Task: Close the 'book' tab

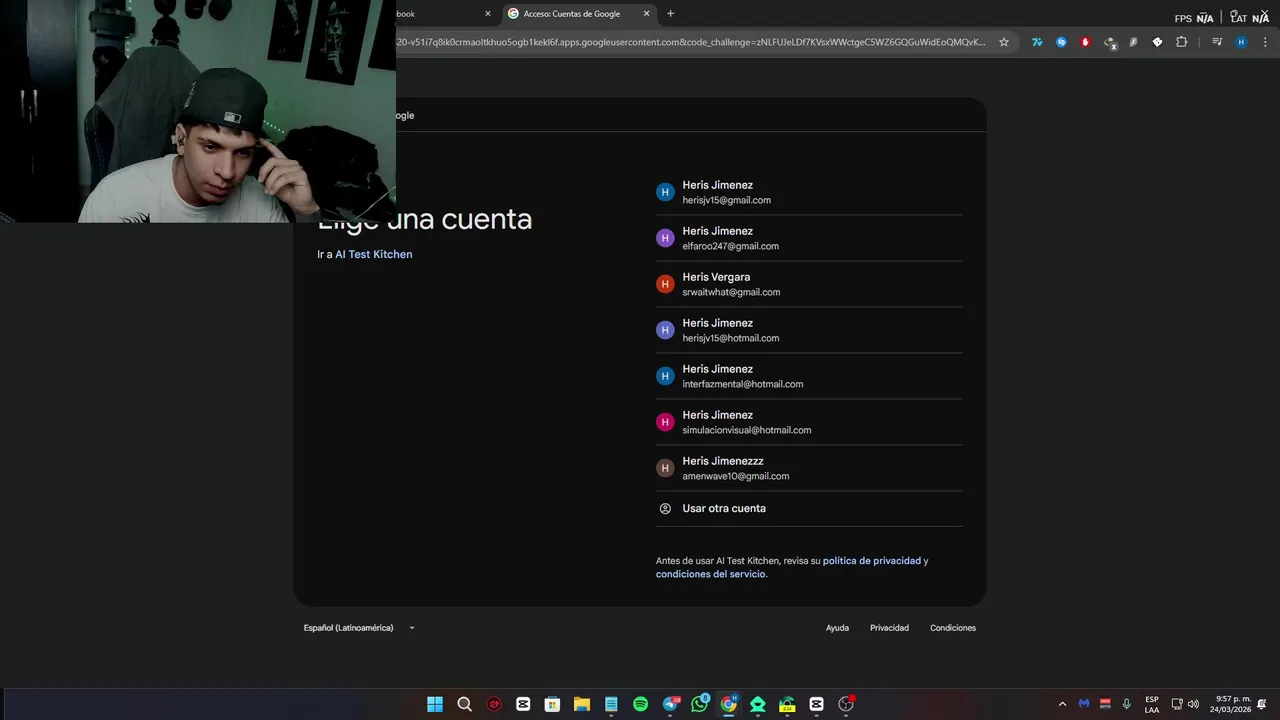Action: click(x=488, y=14)
